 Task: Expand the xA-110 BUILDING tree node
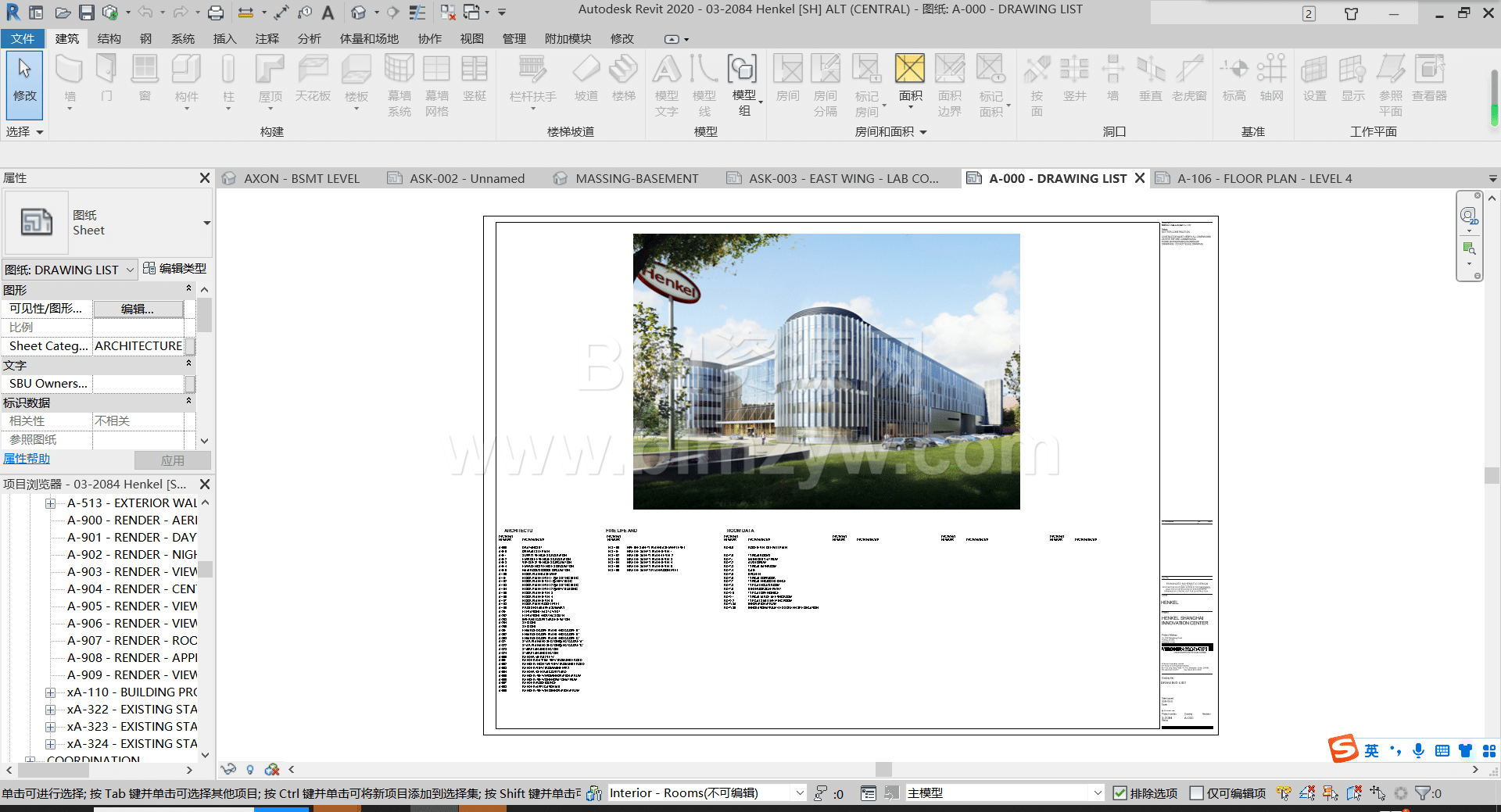pos(50,692)
